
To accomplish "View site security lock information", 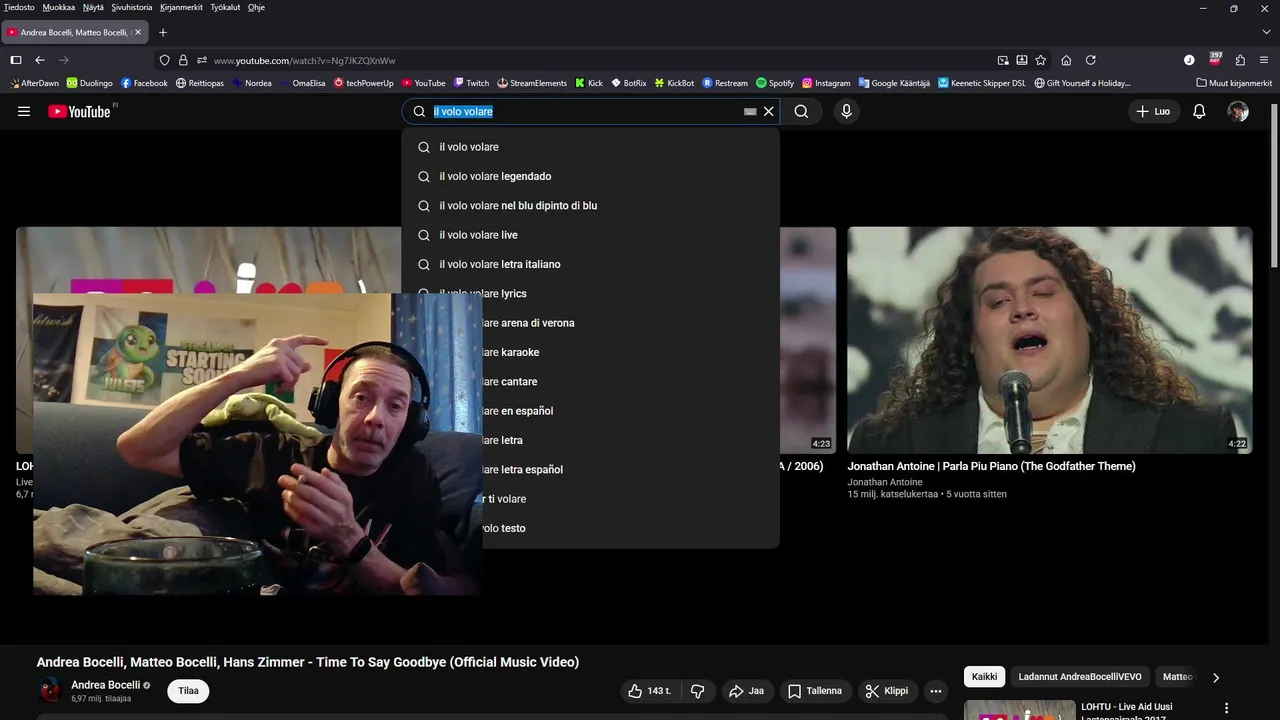I will click(183, 60).
